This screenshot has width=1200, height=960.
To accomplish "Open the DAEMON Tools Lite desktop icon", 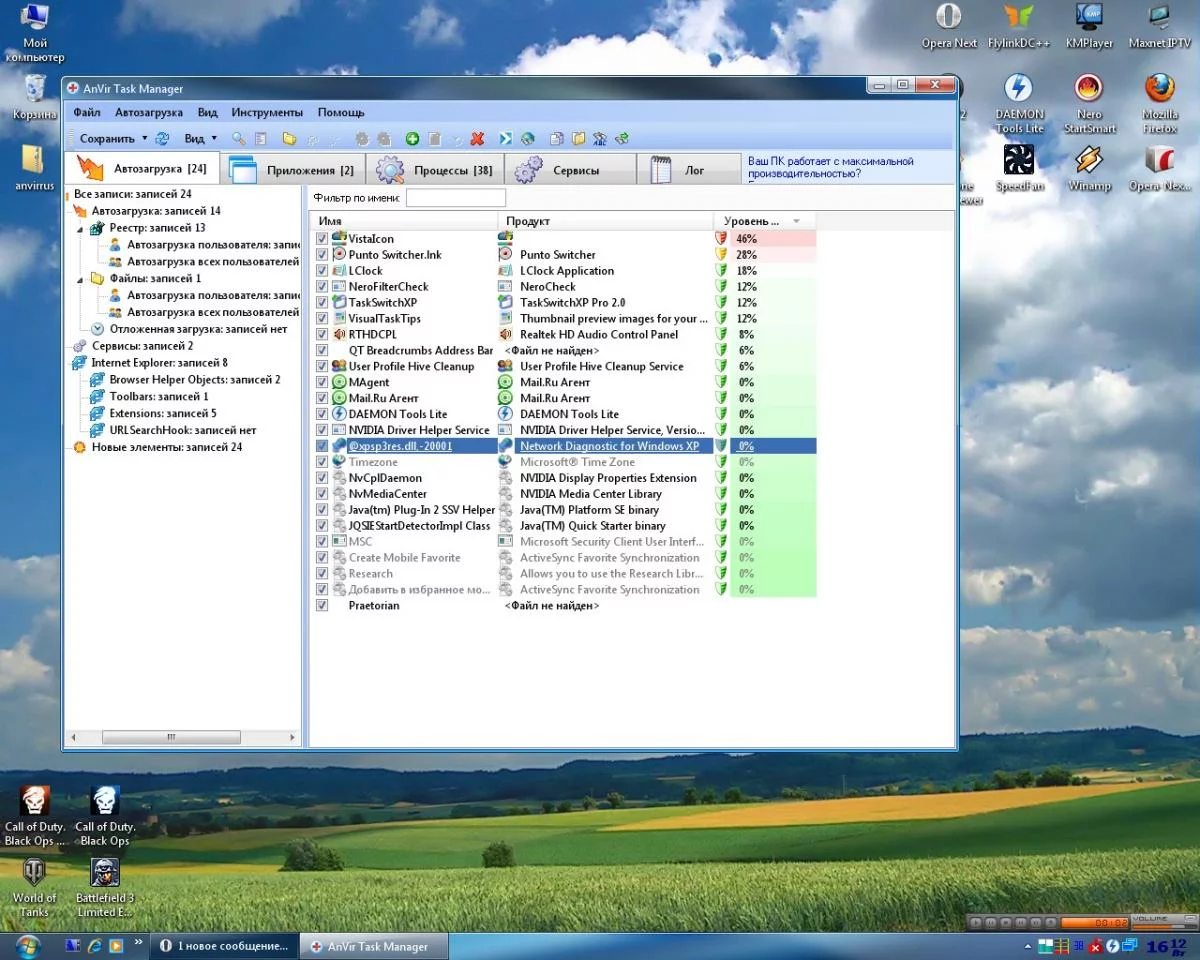I will (x=1019, y=103).
